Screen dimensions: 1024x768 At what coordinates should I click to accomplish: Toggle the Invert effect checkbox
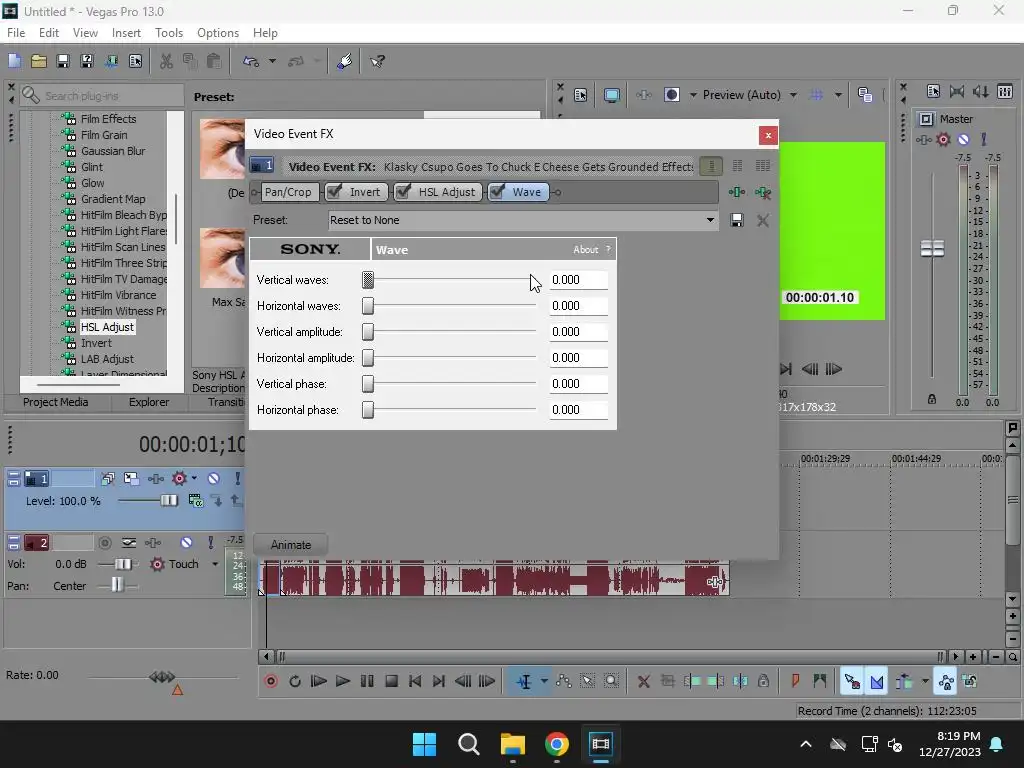pyautogui.click(x=334, y=192)
